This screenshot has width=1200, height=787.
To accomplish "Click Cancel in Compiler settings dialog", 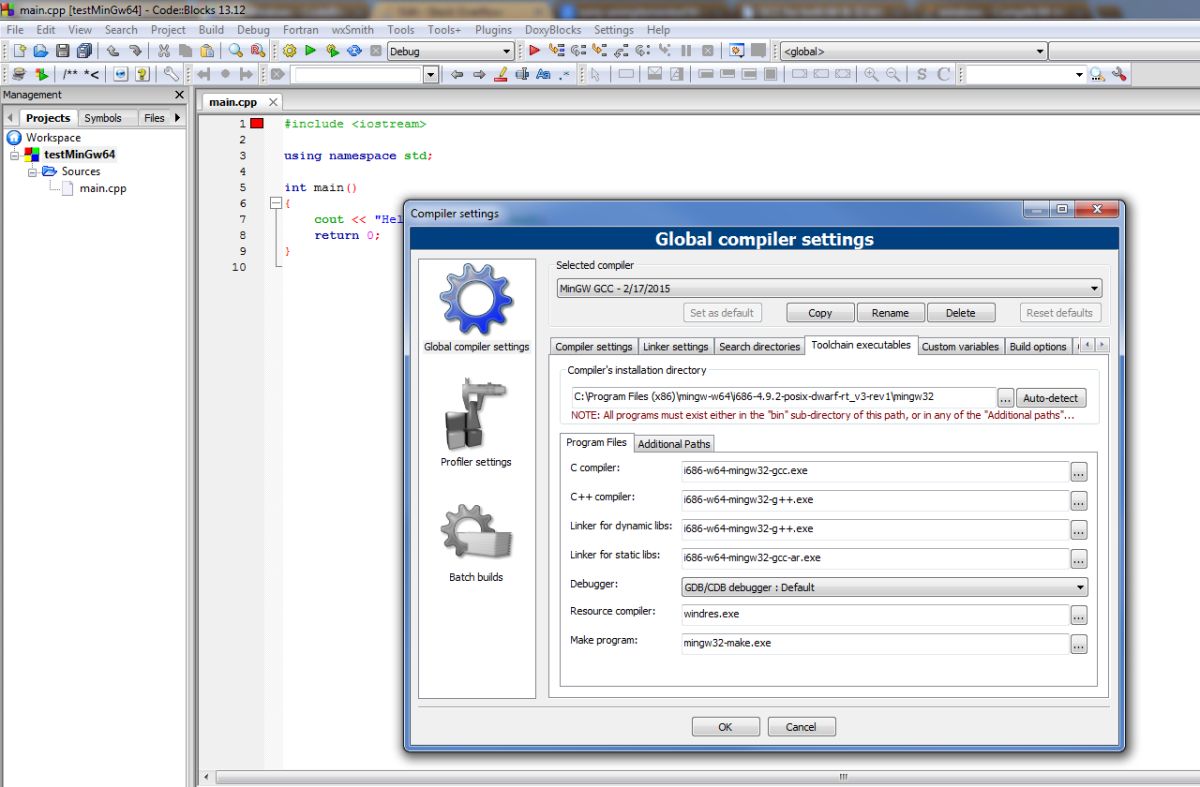I will (x=801, y=727).
